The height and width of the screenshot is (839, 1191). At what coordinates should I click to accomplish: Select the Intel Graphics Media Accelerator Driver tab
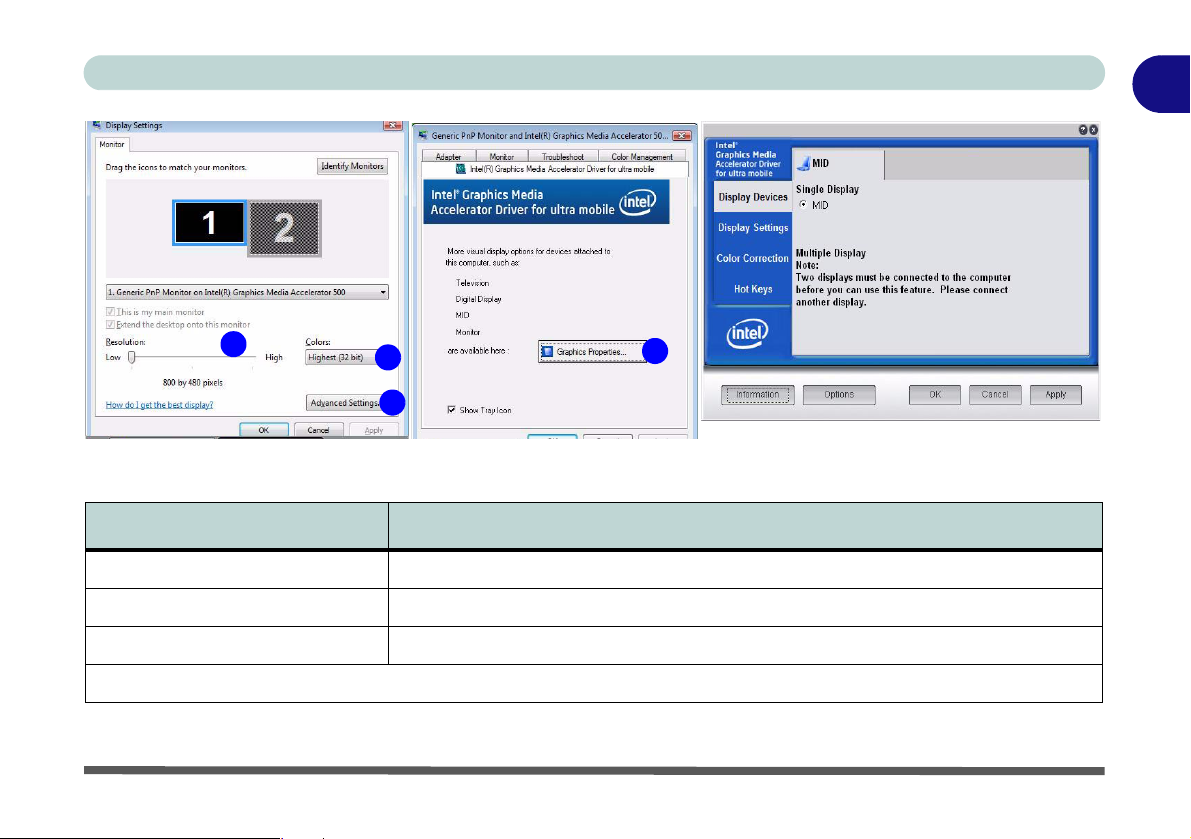click(555, 169)
